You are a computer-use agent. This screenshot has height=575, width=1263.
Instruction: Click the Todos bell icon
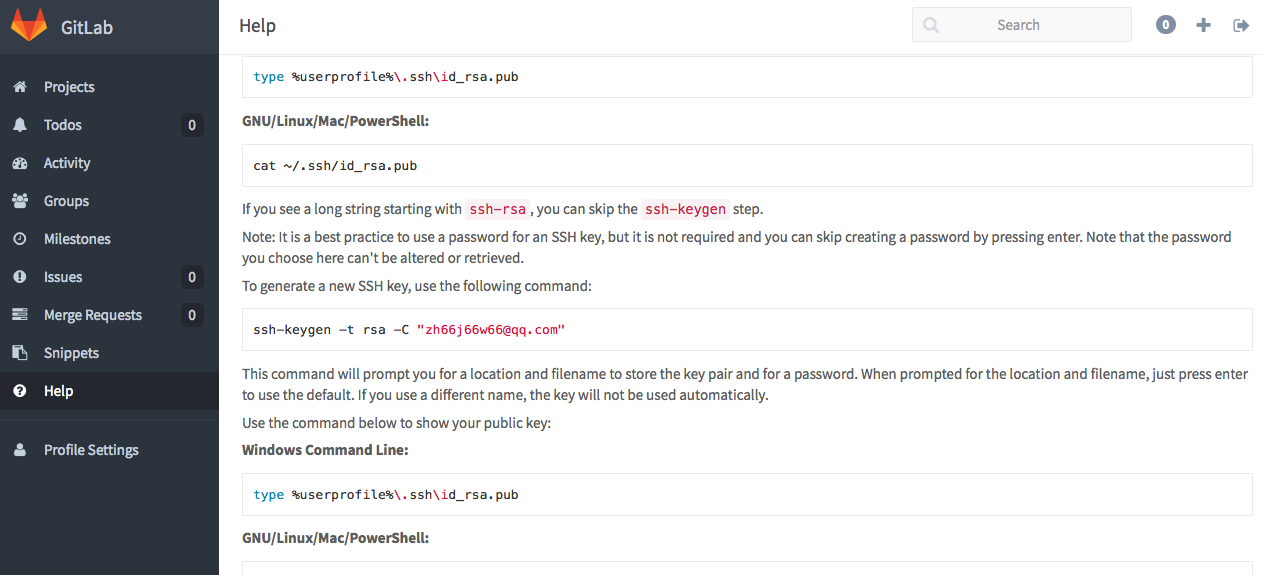point(19,125)
